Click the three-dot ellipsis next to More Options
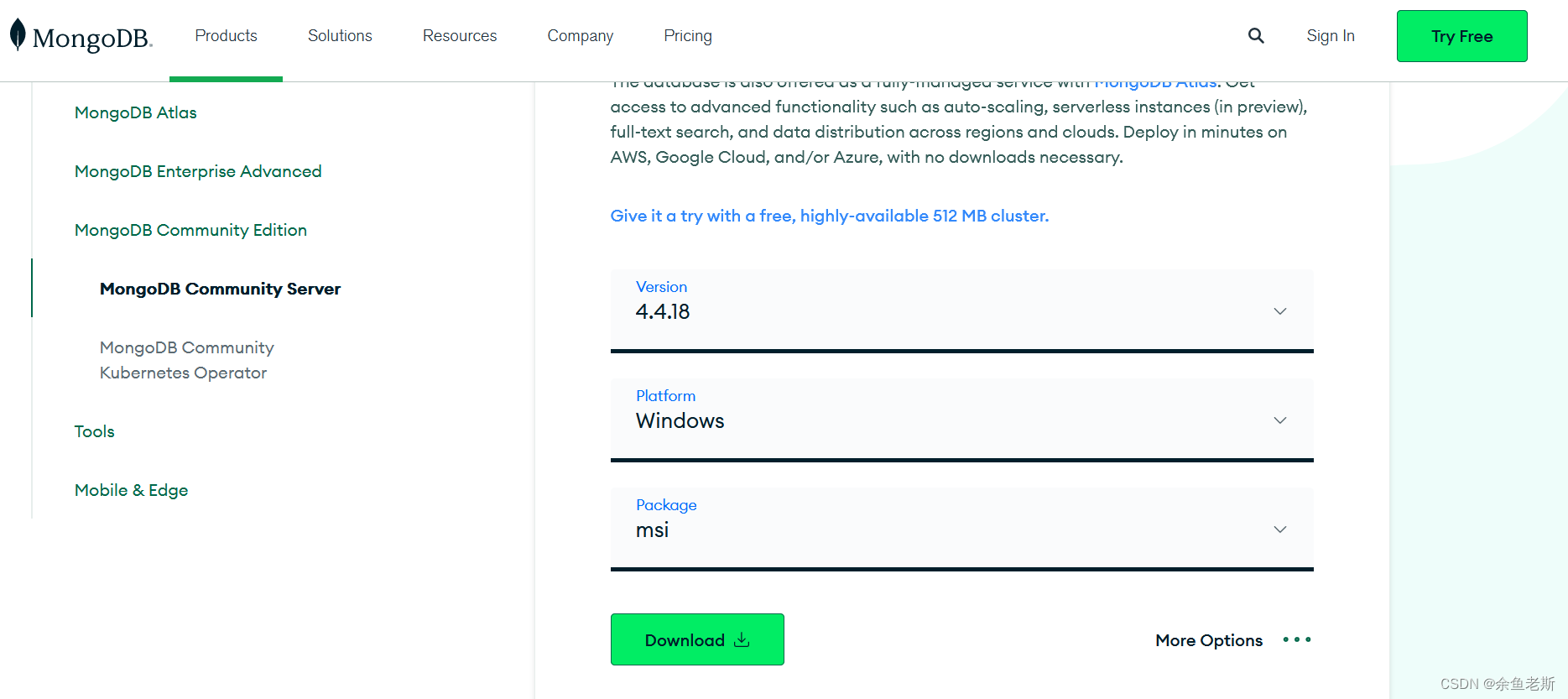1568x699 pixels. (1295, 639)
